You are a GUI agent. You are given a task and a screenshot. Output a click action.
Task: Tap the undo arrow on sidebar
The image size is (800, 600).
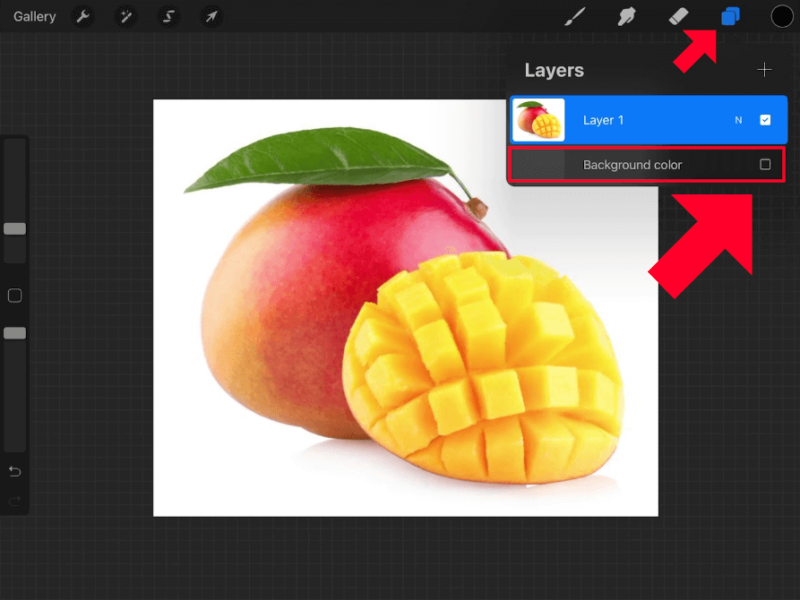coord(13,471)
